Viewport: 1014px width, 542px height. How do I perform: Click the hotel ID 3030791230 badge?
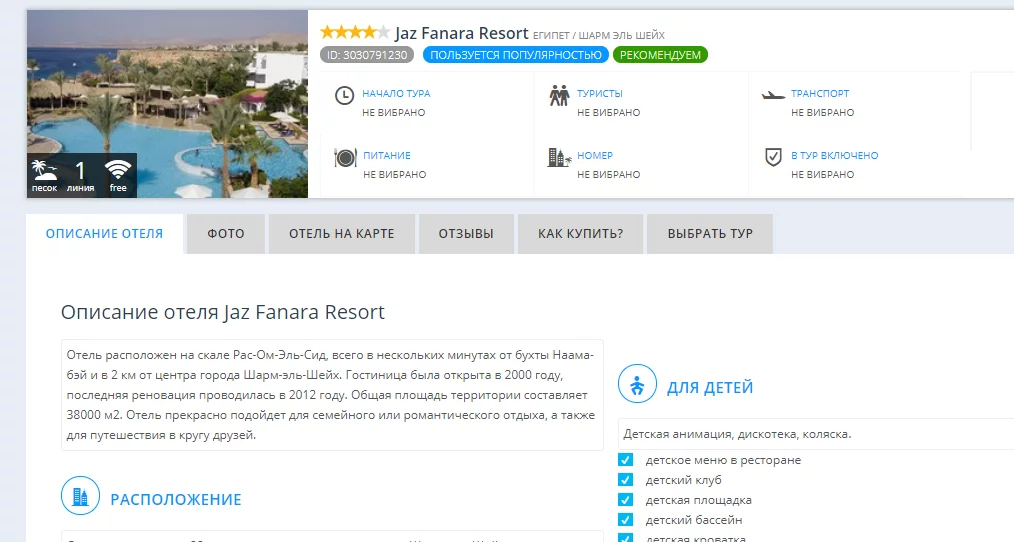click(x=367, y=55)
